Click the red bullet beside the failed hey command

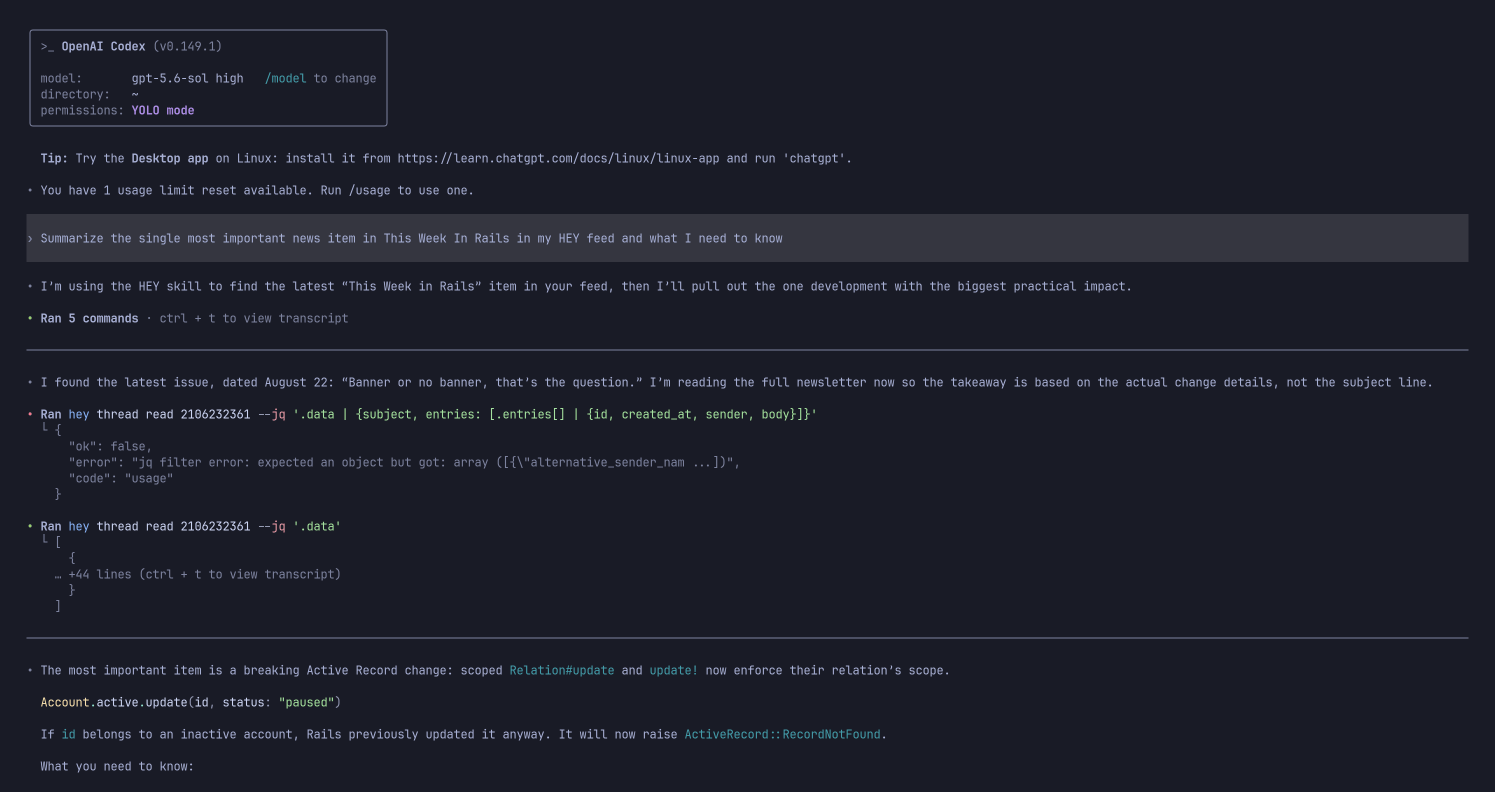[x=30, y=415]
